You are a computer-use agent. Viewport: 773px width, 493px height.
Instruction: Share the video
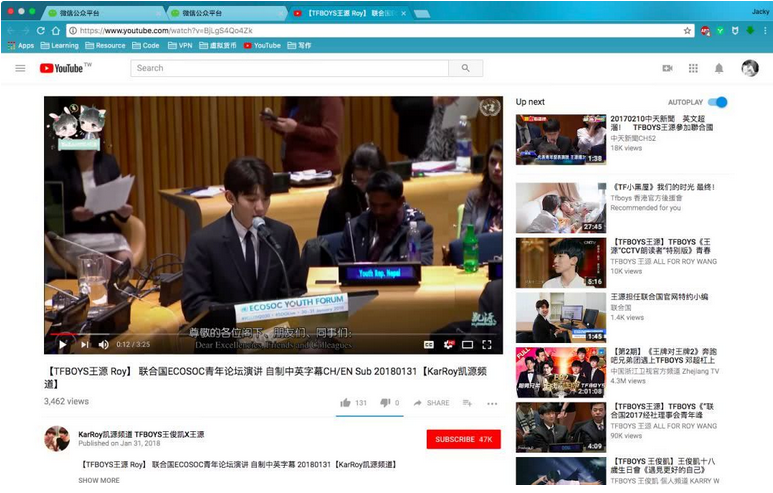(x=431, y=403)
